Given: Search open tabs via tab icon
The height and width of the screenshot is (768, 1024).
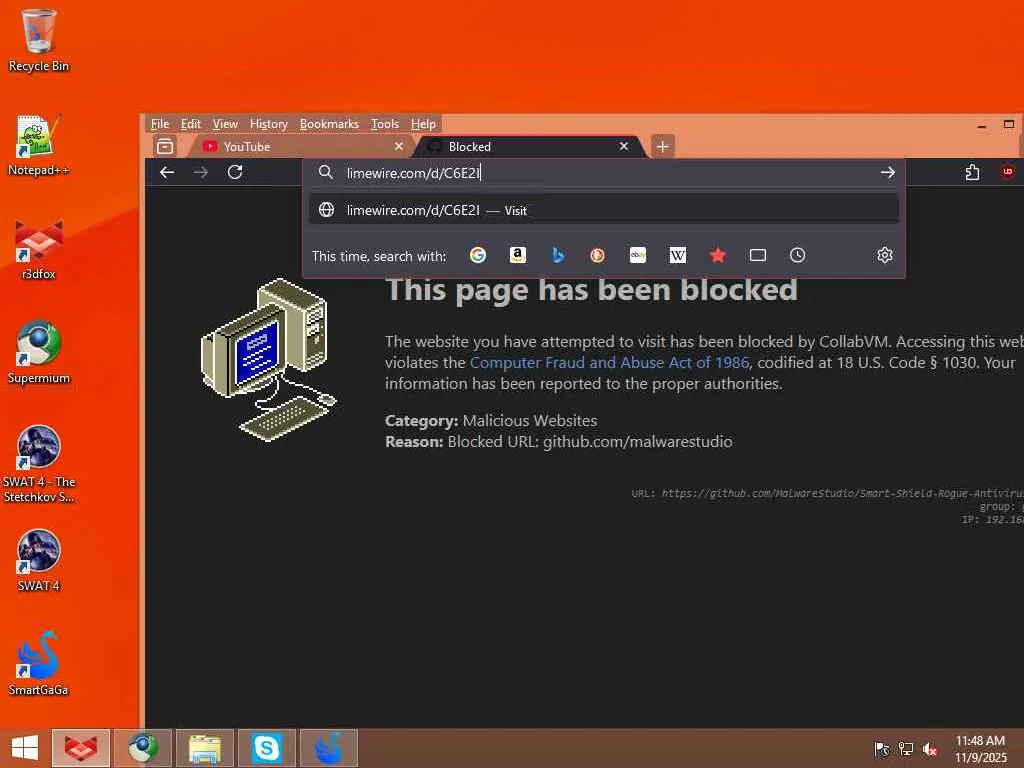Looking at the screenshot, I should [x=758, y=255].
